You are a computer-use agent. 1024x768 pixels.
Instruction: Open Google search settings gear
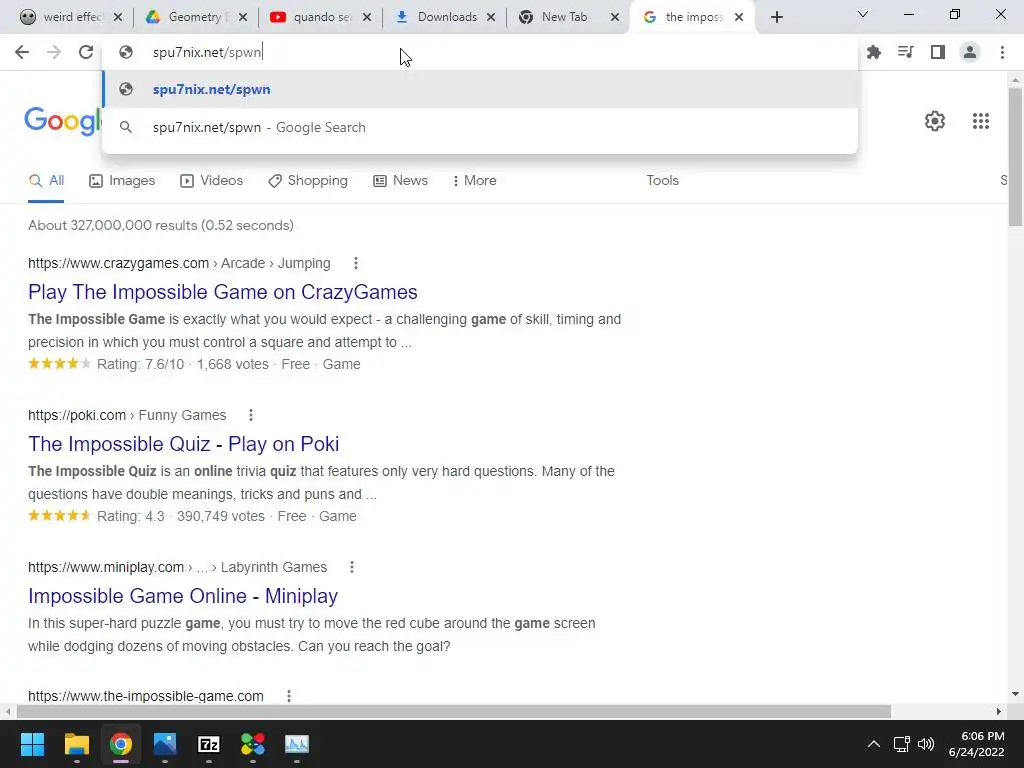click(x=935, y=121)
